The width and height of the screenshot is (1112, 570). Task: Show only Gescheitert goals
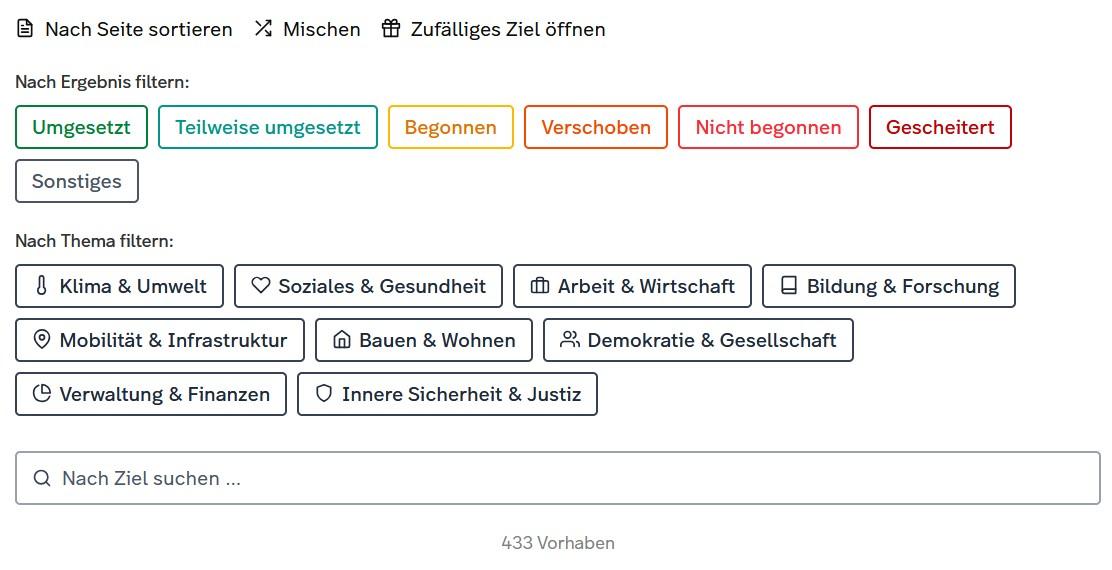940,127
